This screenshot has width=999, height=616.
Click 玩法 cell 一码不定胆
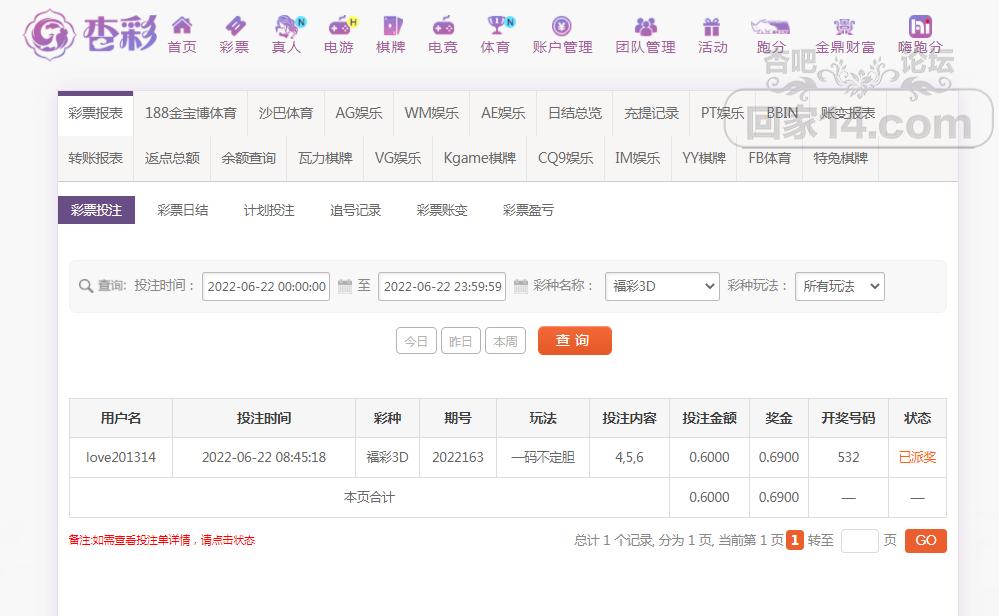[x=543, y=457]
